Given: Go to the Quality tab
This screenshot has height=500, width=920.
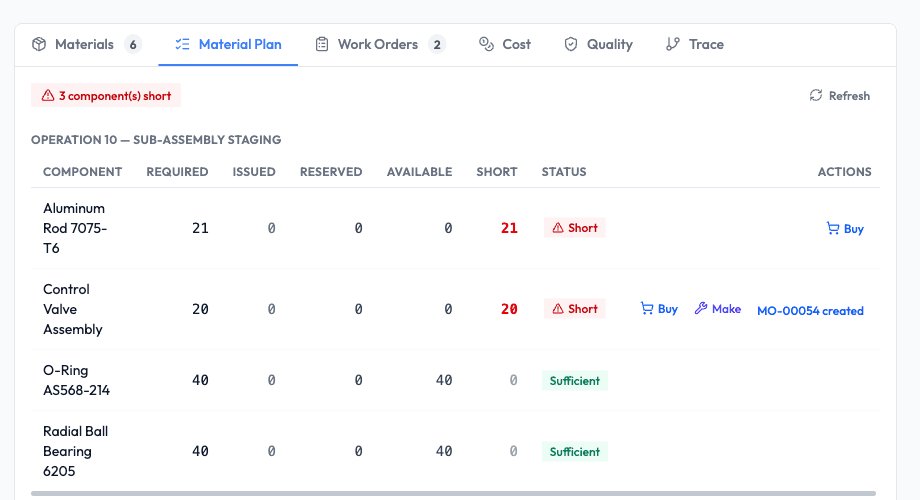Looking at the screenshot, I should point(598,45).
